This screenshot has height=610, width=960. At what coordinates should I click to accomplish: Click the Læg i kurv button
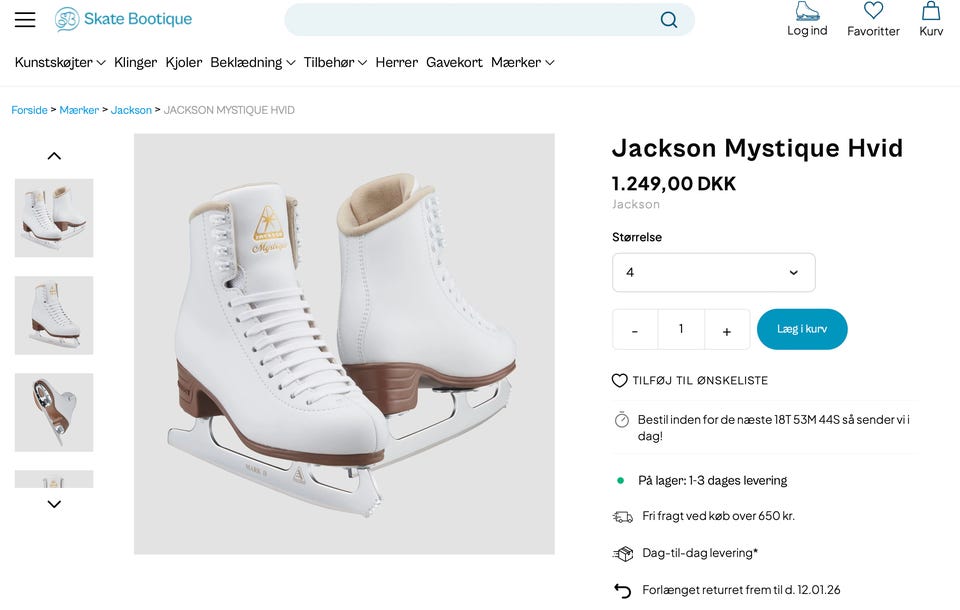pyautogui.click(x=802, y=329)
